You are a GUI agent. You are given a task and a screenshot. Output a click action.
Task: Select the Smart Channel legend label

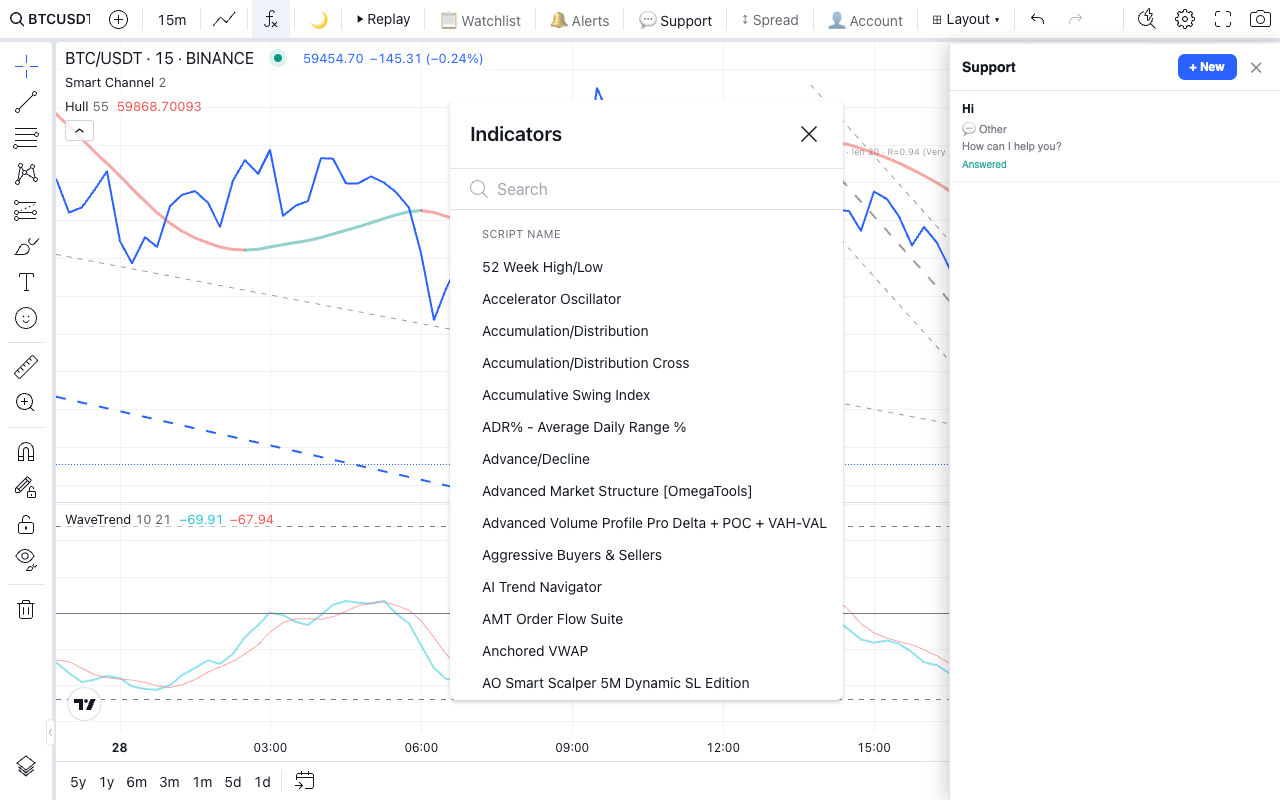click(109, 82)
